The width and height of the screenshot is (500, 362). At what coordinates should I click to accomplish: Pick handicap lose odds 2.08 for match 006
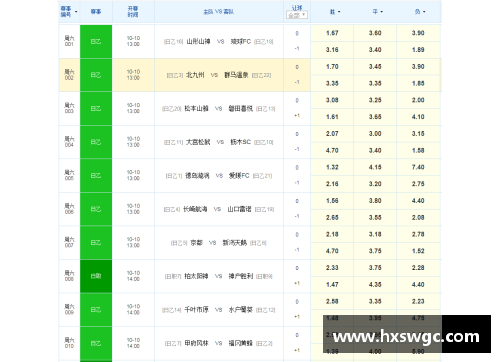(x=418, y=217)
